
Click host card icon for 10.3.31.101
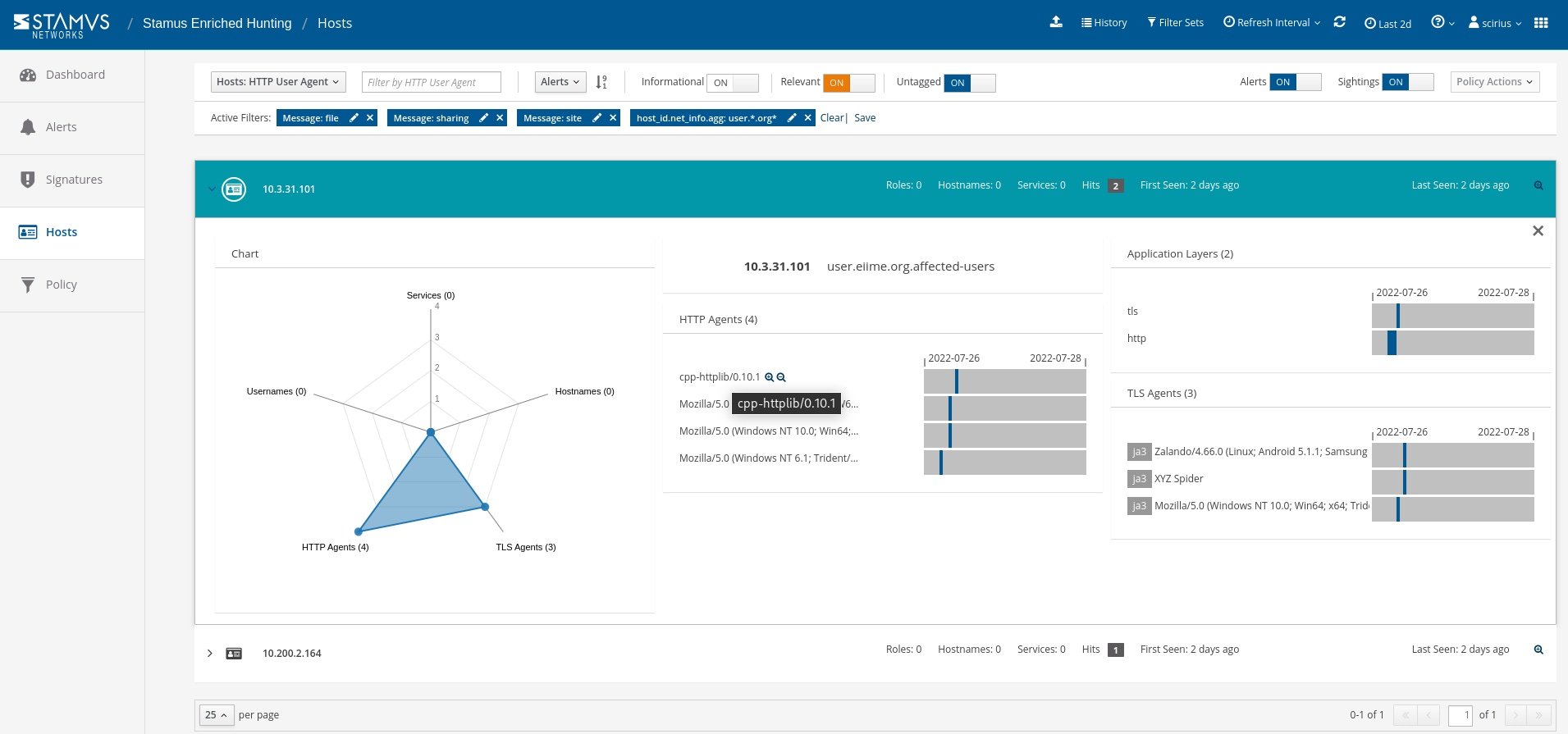coord(234,189)
